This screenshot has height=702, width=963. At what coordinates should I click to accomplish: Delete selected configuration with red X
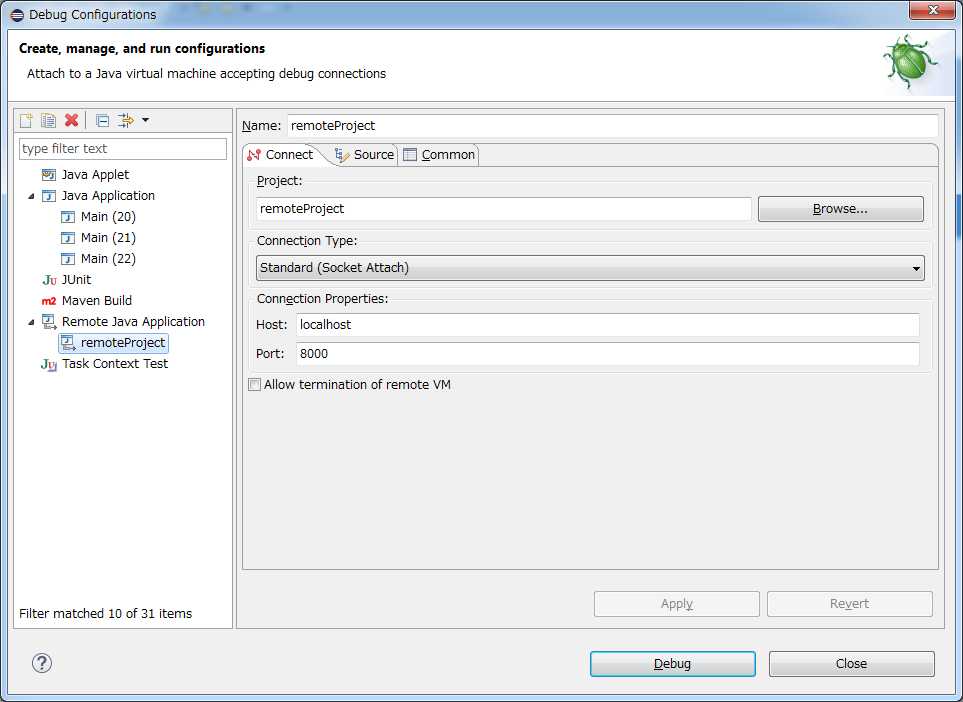pyautogui.click(x=72, y=120)
